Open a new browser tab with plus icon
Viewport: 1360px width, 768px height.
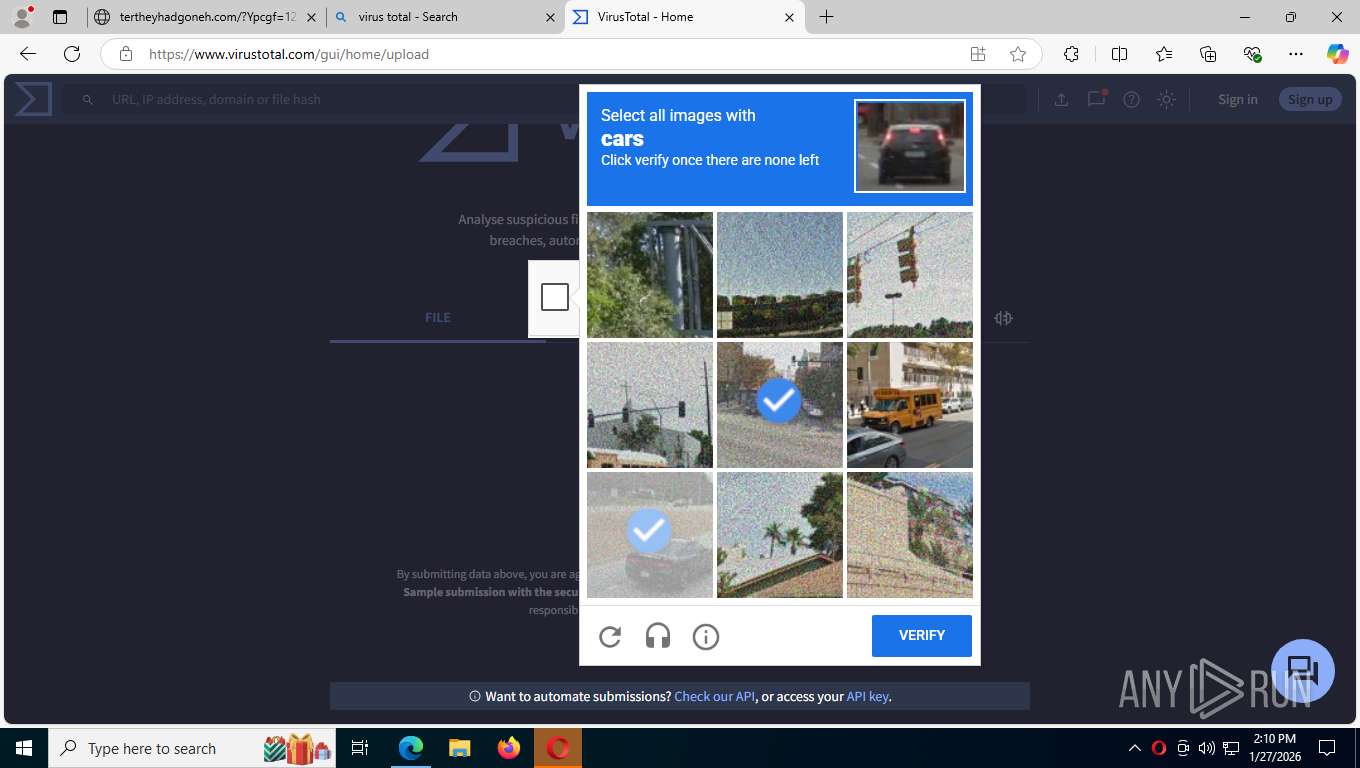[826, 17]
